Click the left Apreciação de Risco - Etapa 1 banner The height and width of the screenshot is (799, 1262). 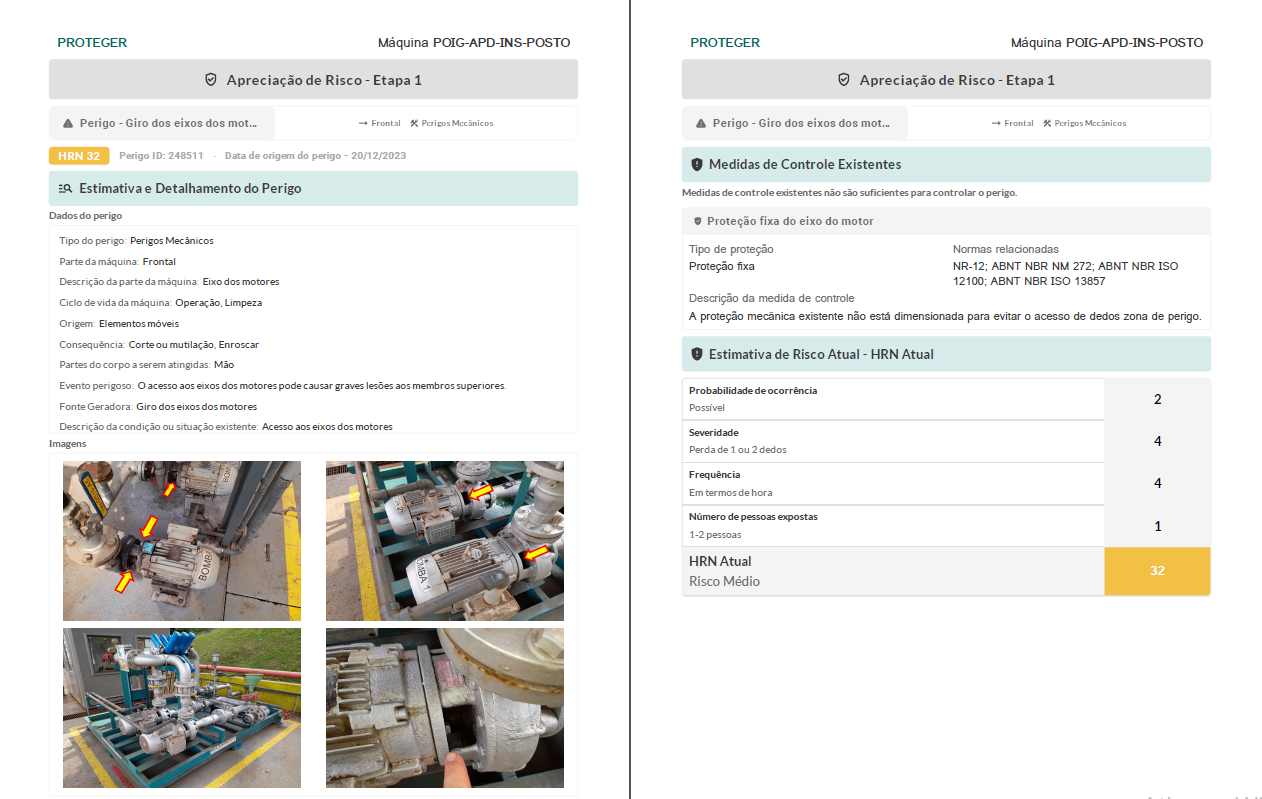(313, 80)
